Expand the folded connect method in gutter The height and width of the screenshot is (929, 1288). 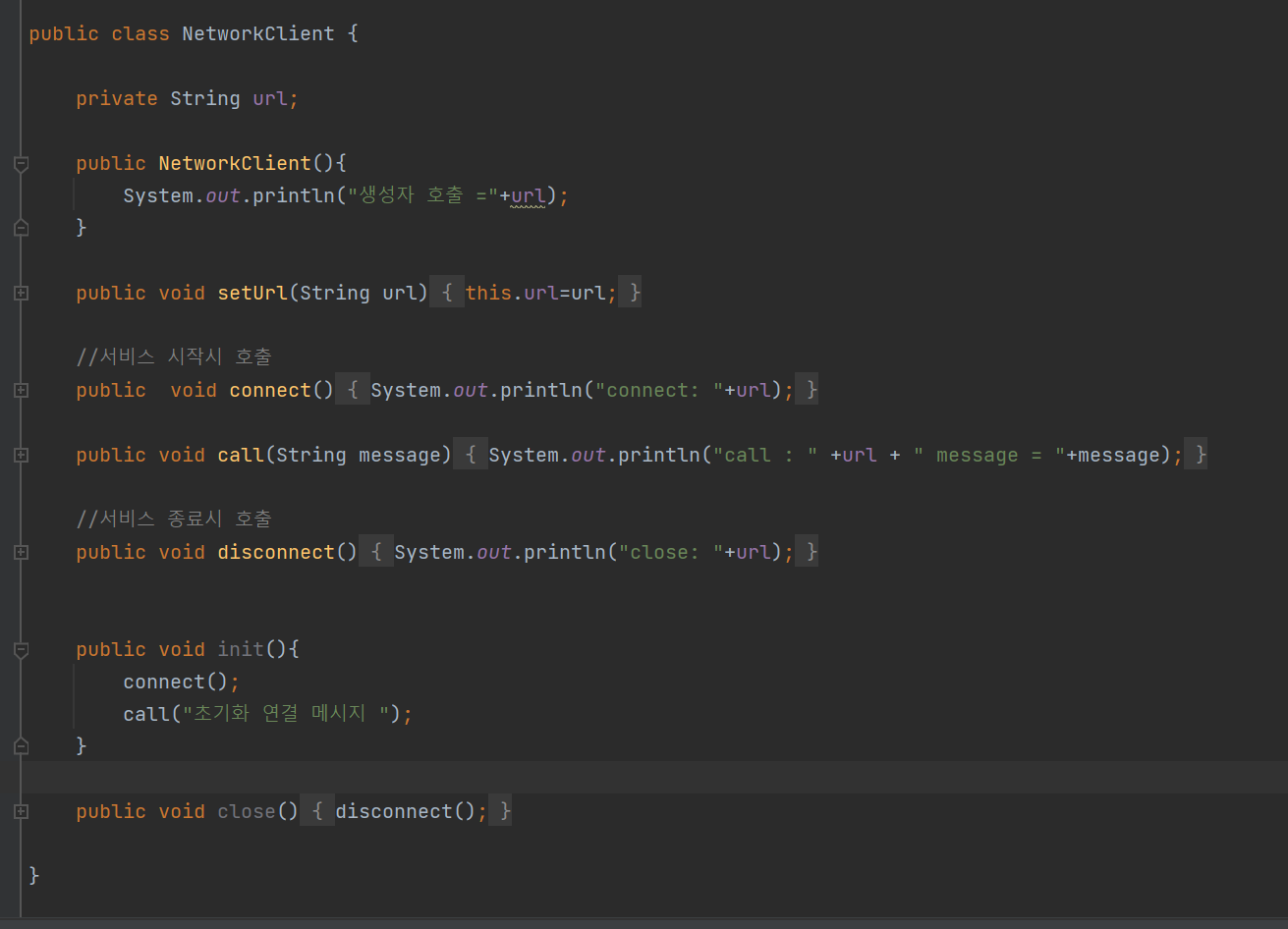tap(21, 390)
